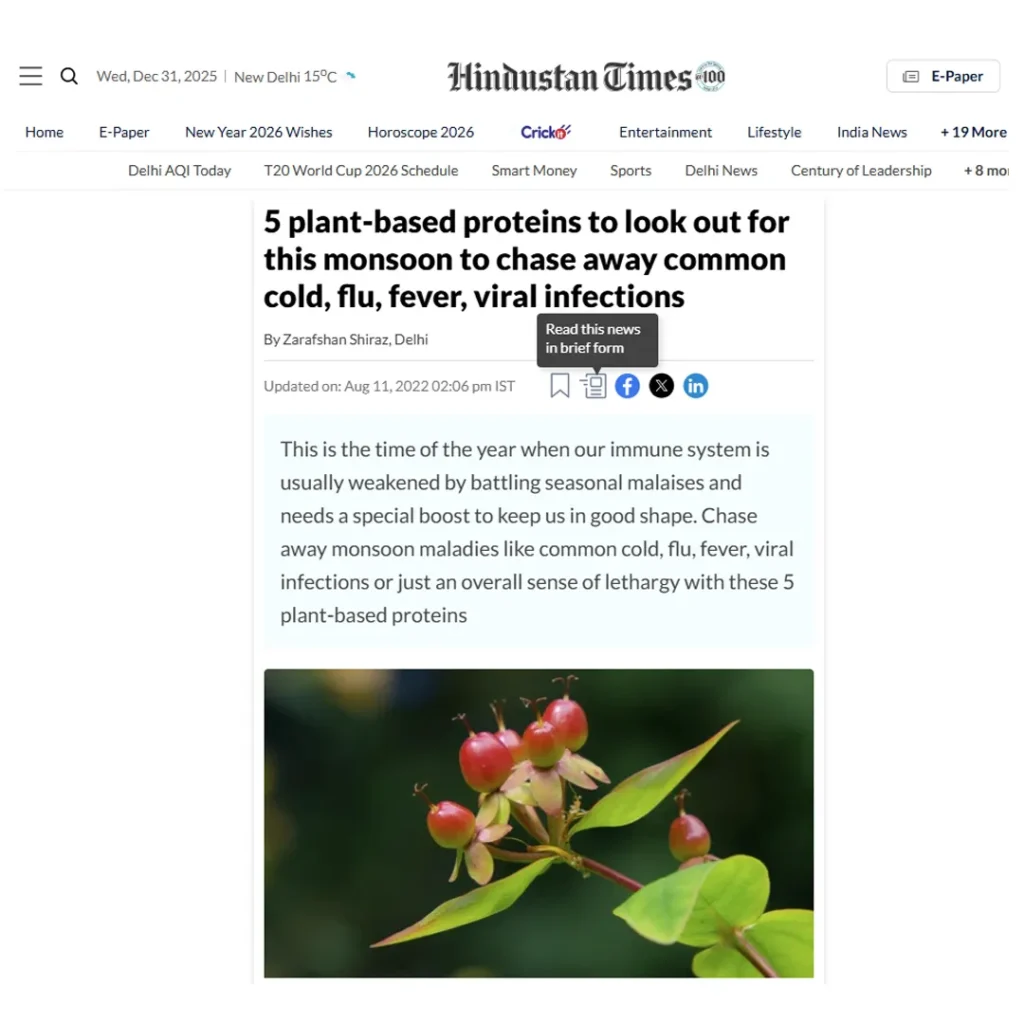Image resolution: width=1024 pixels, height=1024 pixels.
Task: Click the weather icon beside New Delhi
Action: coord(351,76)
